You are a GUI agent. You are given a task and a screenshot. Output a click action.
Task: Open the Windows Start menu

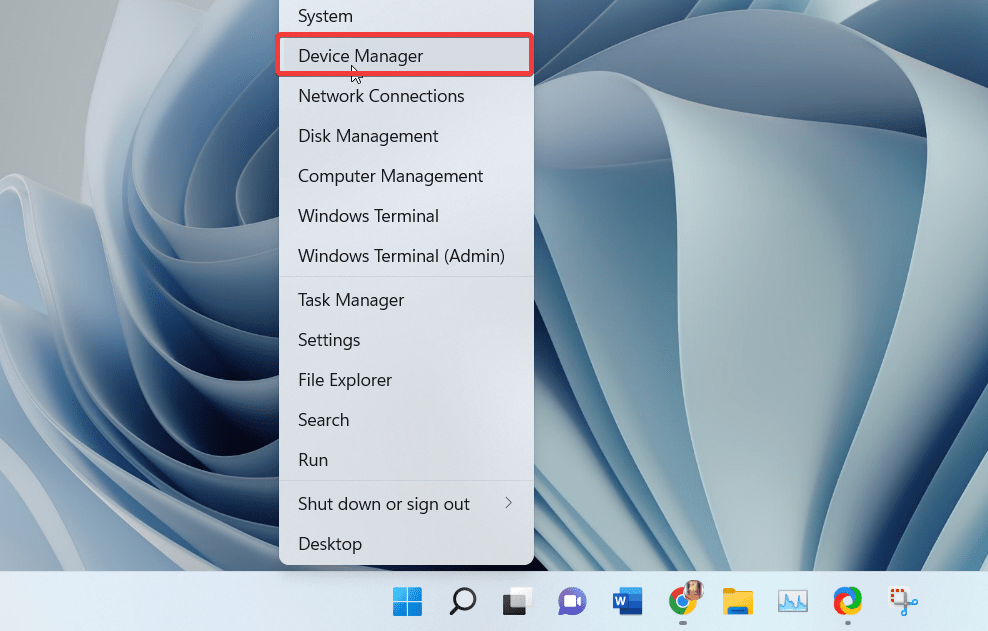[406, 601]
